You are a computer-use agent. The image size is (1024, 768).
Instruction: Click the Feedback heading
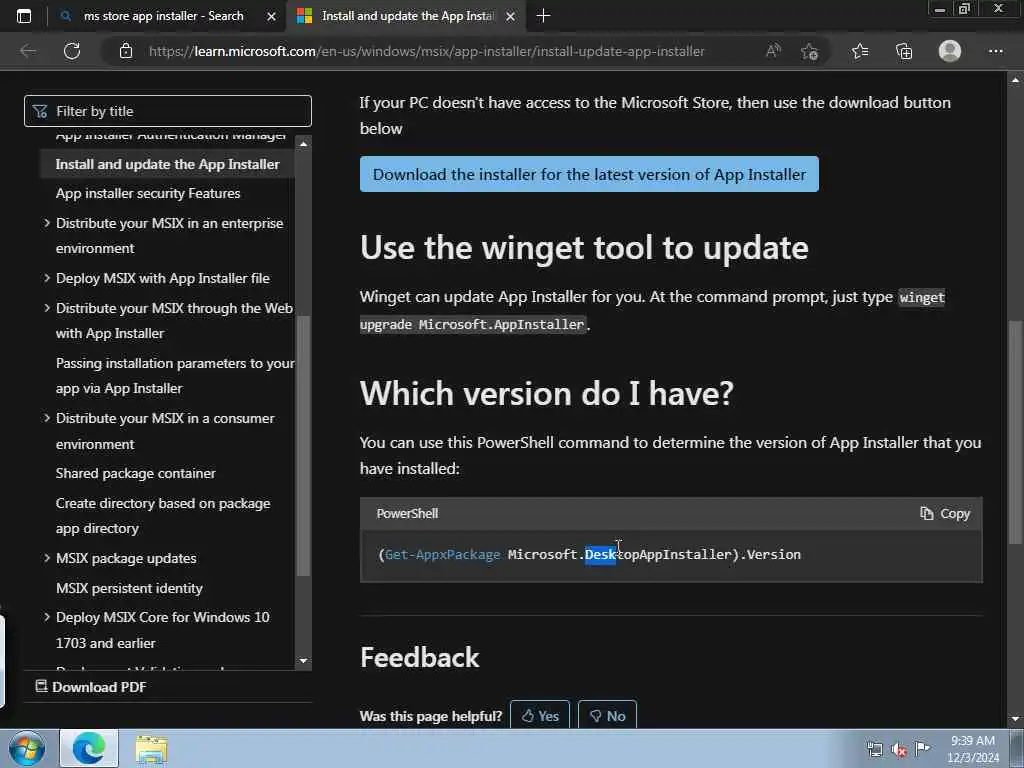(x=419, y=658)
